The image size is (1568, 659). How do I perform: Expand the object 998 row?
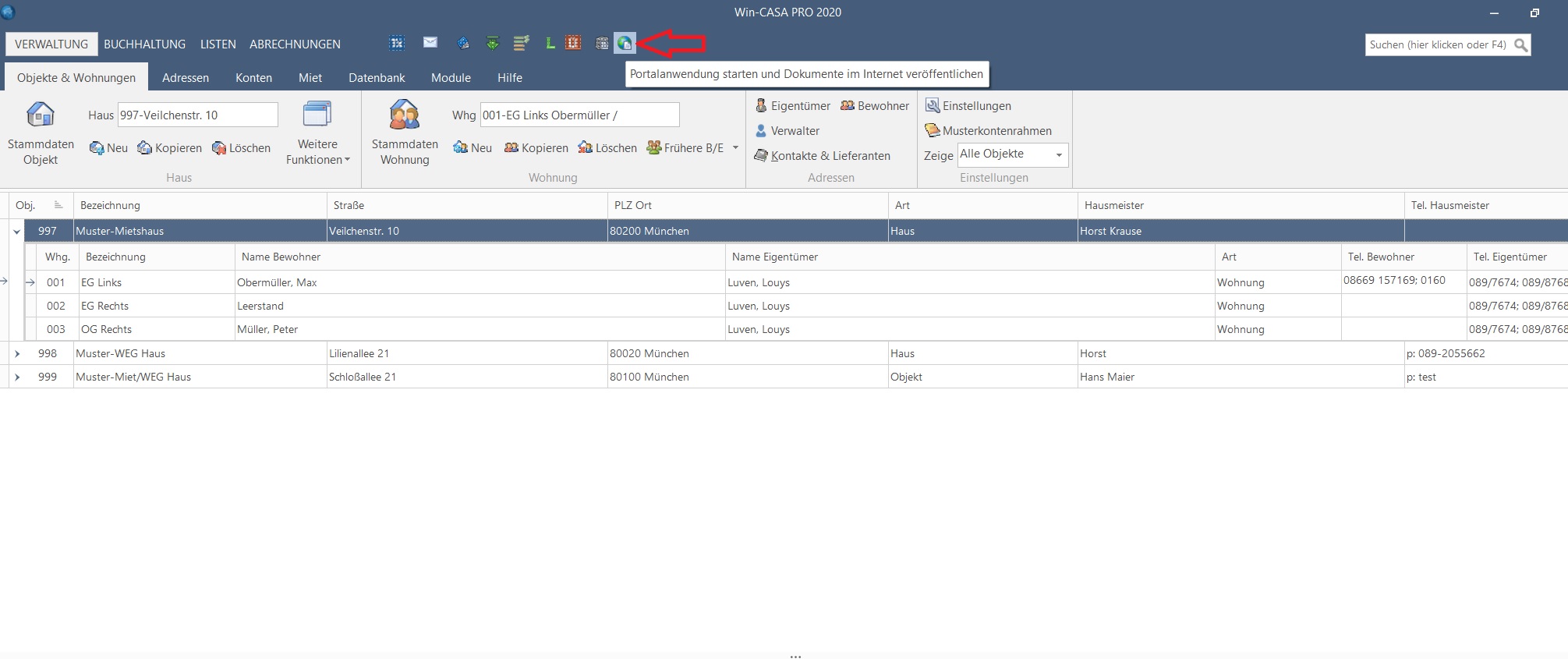click(16, 354)
